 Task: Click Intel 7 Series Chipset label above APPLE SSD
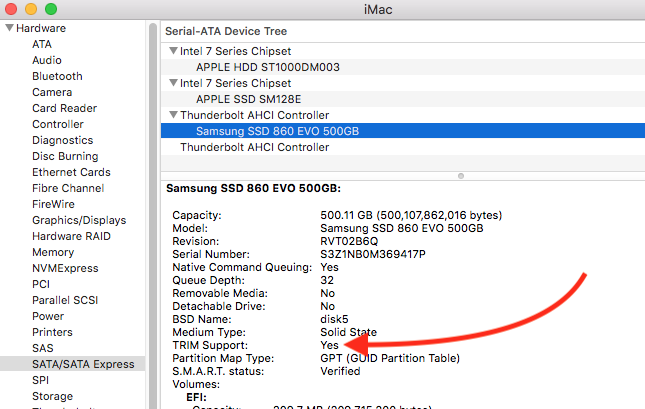coord(235,83)
